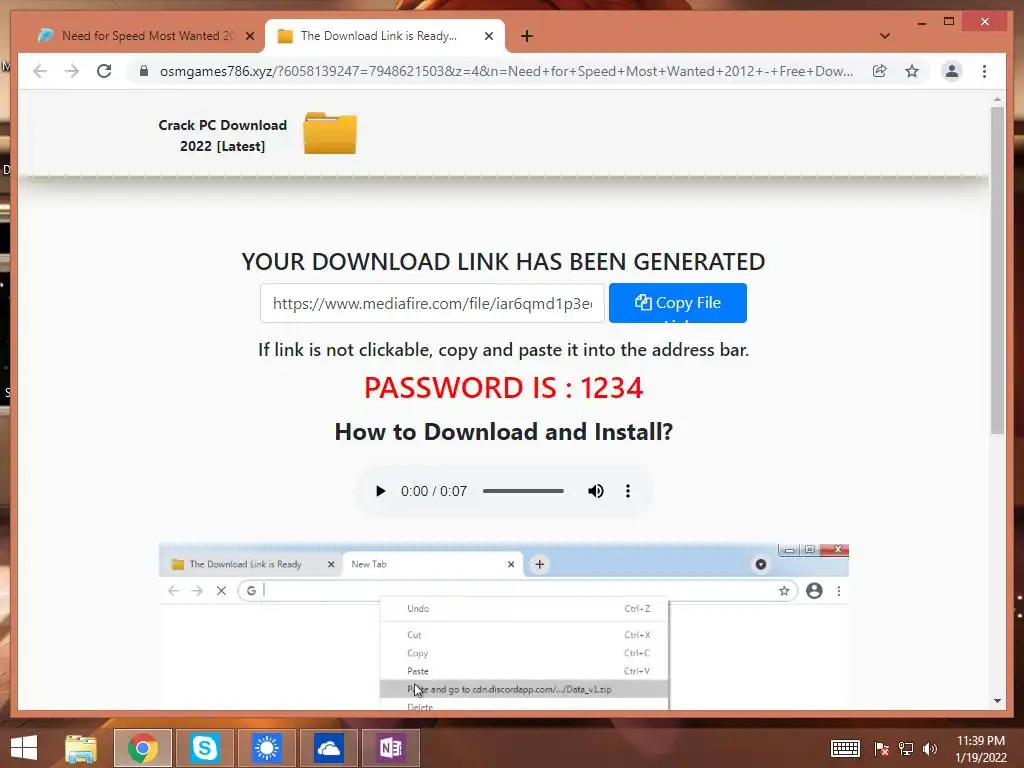
Task: Open Chrome profile avatar menu
Action: (952, 71)
